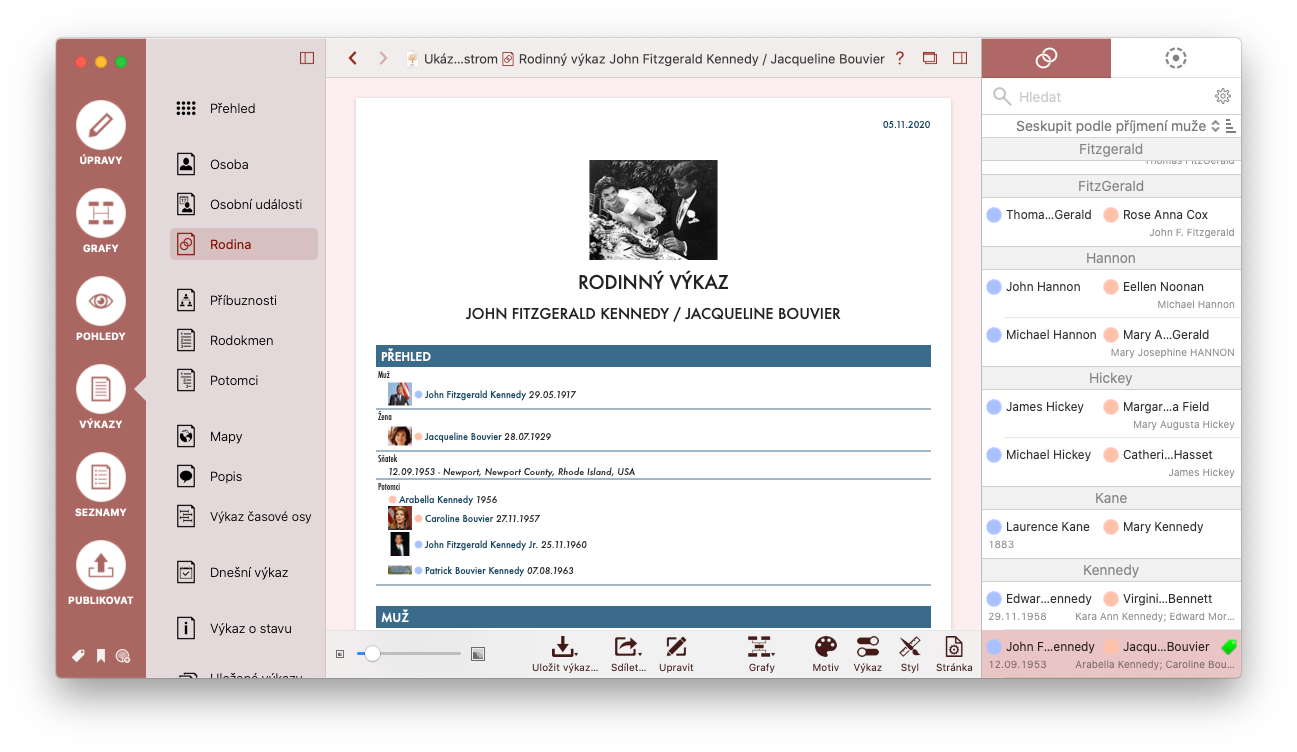Select Rodokmen in the report list

(x=244, y=340)
